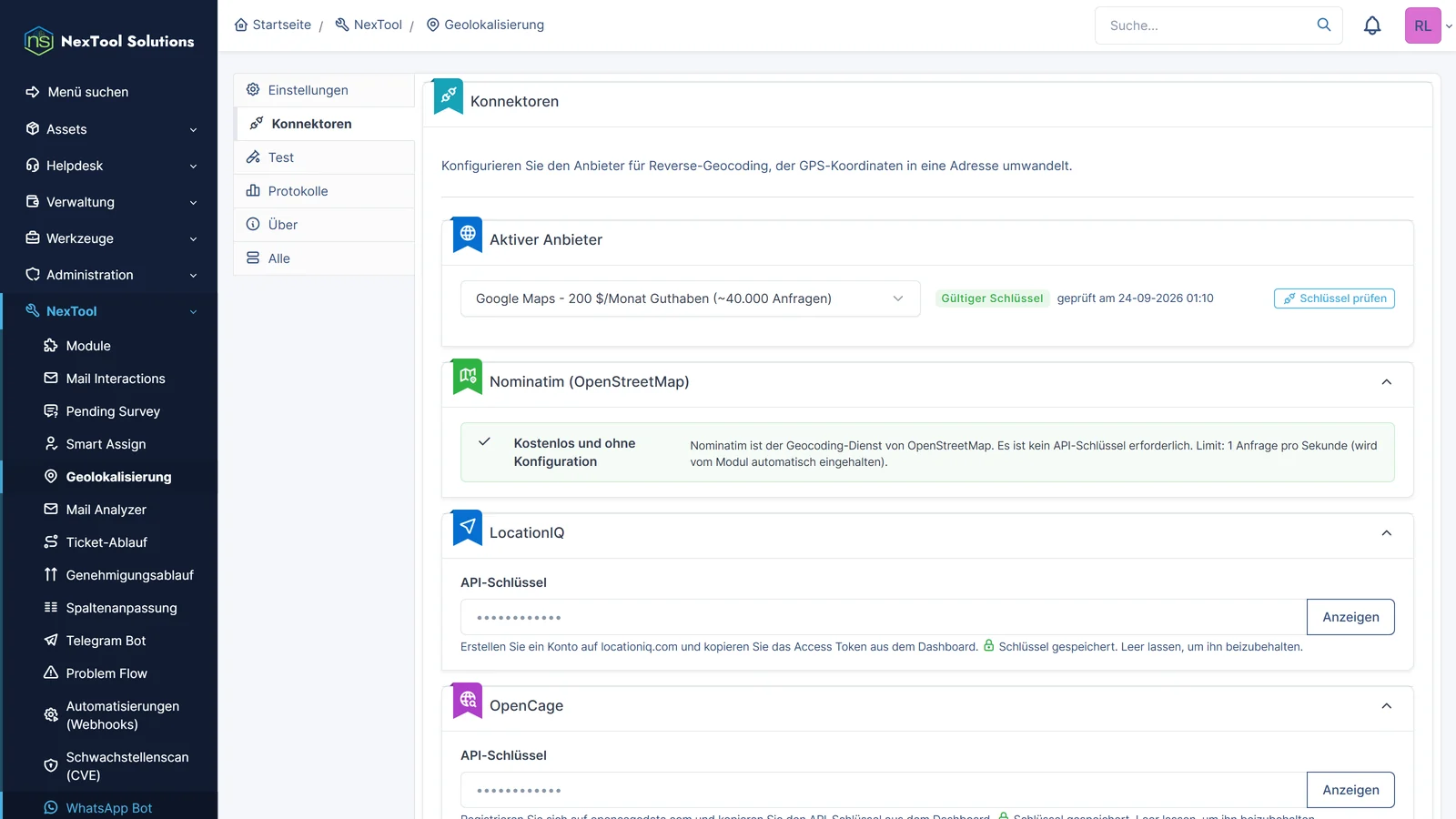This screenshot has height=819, width=1456.
Task: Click the Schlüssel prüfen button
Action: tap(1334, 298)
